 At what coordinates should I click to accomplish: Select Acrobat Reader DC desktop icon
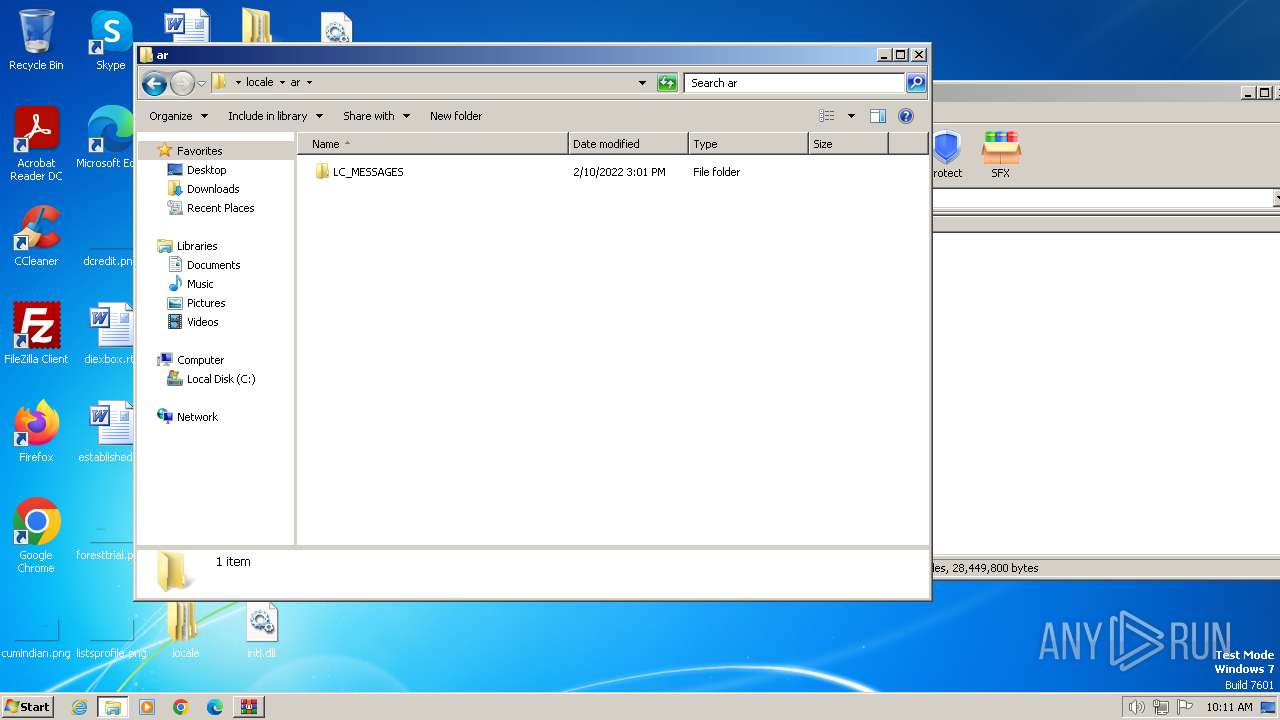(x=36, y=144)
